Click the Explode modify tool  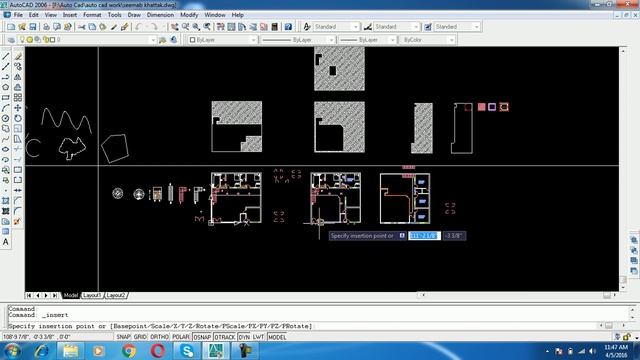point(18,222)
